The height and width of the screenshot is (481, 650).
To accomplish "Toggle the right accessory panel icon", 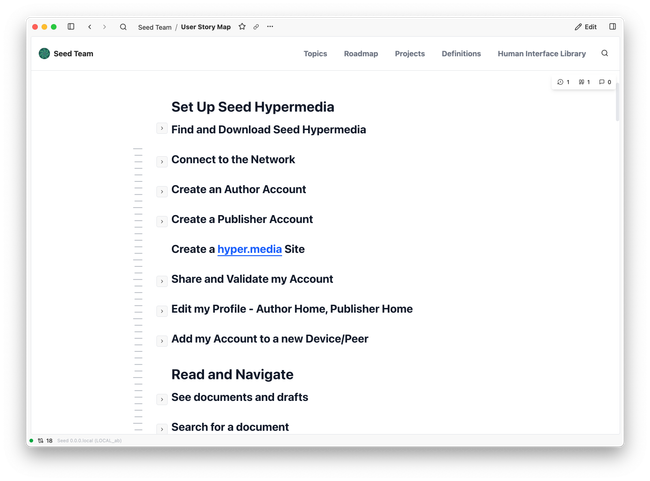I will 612,27.
